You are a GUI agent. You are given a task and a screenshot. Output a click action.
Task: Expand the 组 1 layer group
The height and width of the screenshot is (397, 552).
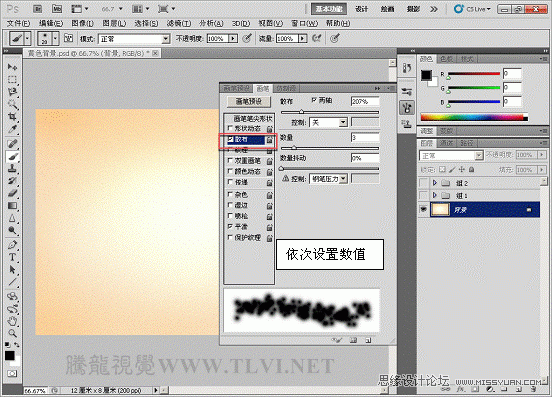[434, 195]
